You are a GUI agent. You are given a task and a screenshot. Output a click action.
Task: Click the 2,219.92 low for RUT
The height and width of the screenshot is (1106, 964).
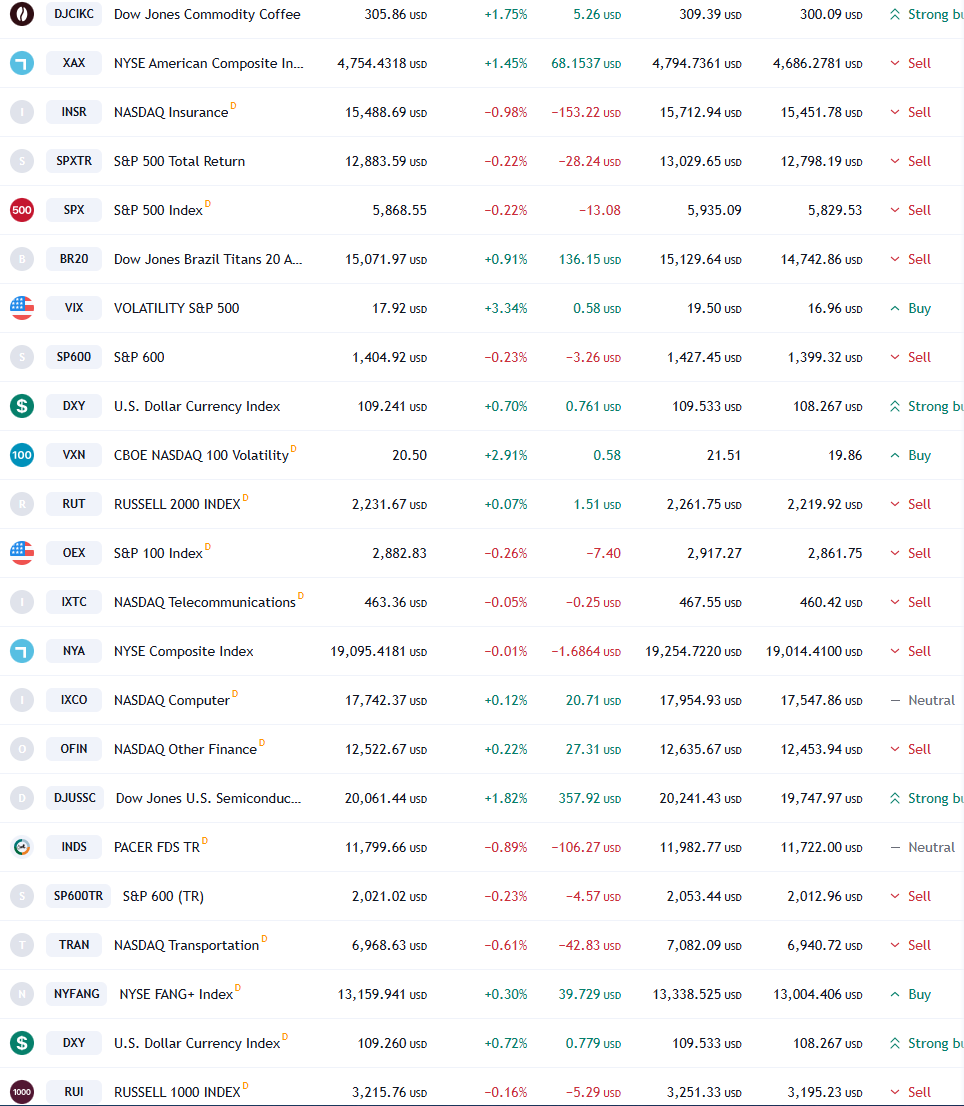pos(824,504)
